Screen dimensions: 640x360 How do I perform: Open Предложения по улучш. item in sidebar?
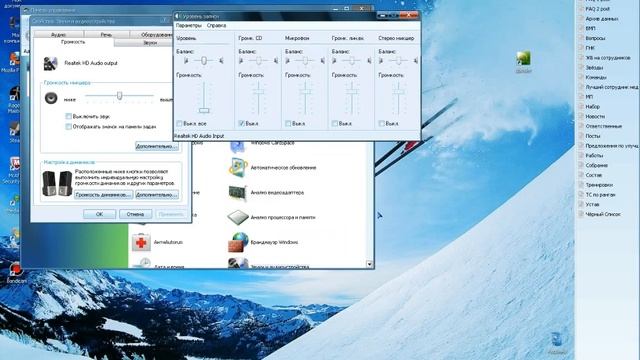click(612, 146)
